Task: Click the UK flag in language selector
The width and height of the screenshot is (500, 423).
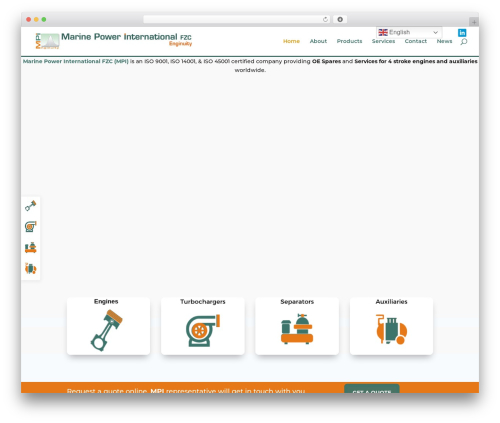Action: point(383,32)
